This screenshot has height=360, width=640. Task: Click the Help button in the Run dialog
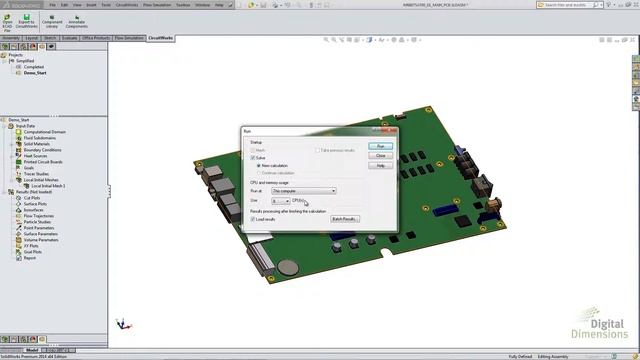click(380, 166)
